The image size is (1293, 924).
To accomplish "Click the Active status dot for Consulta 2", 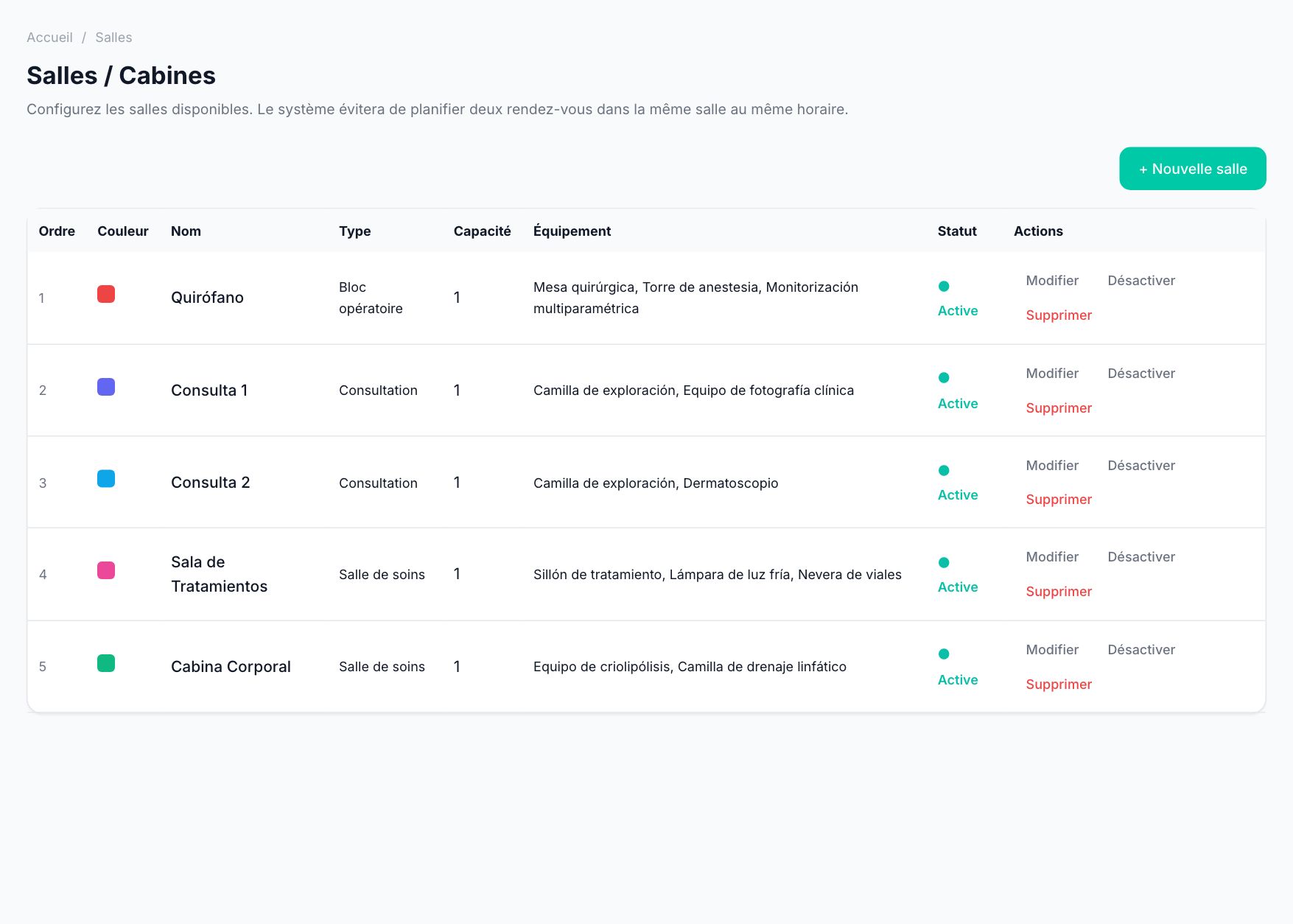I will tap(944, 470).
